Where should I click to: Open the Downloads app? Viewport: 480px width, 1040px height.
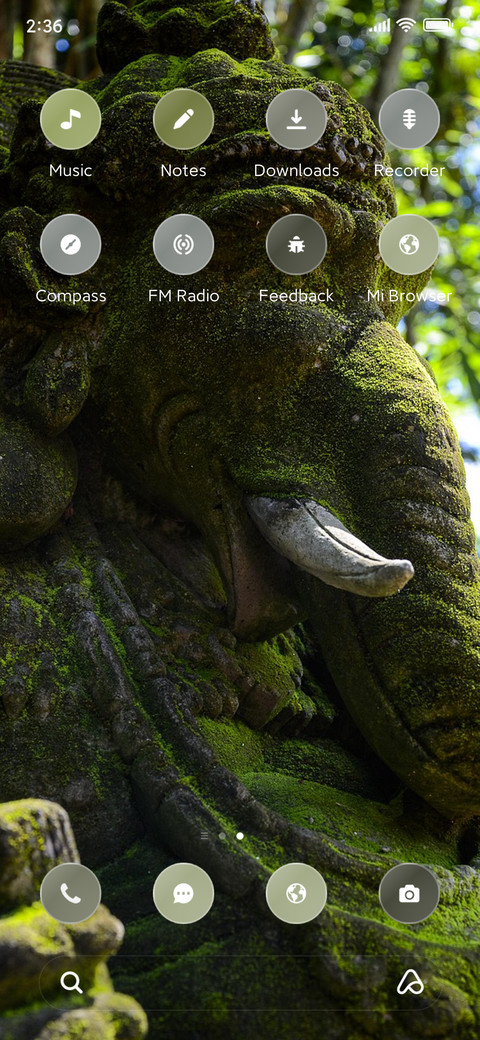(296, 119)
